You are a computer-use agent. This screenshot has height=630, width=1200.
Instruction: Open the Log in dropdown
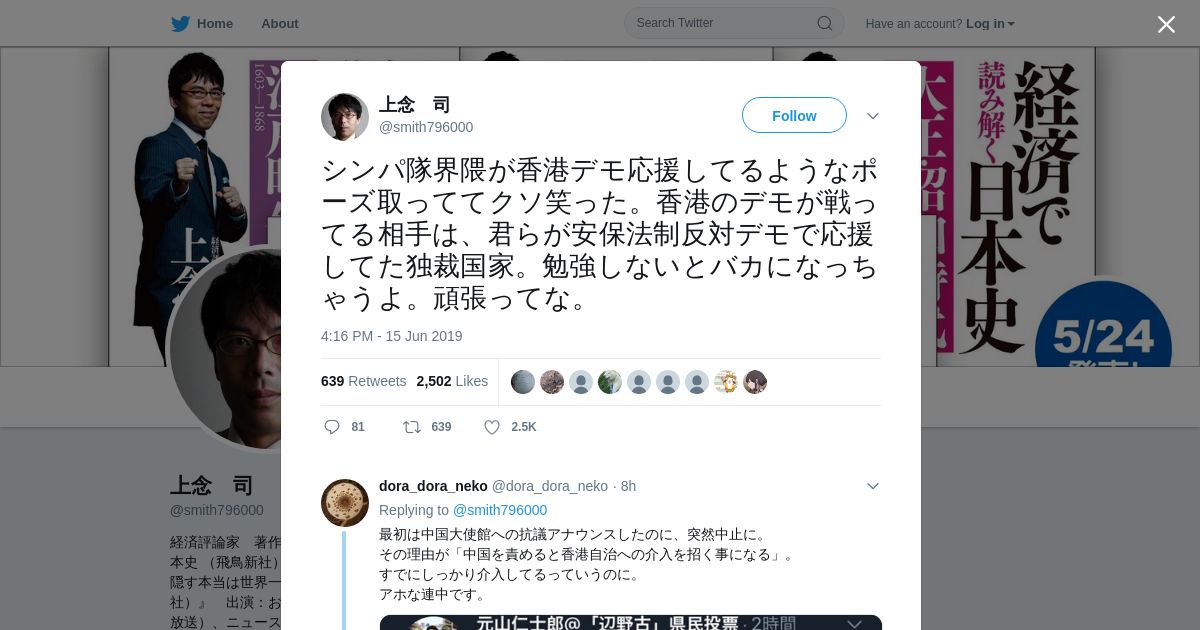tap(990, 24)
